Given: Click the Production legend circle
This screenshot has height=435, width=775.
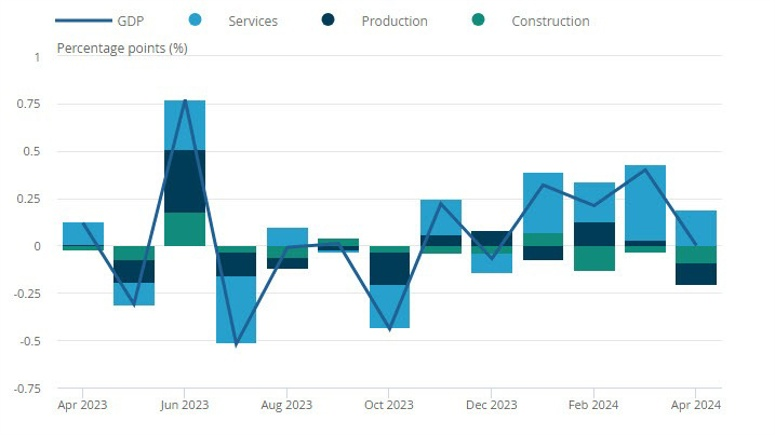Looking at the screenshot, I should click(x=328, y=20).
